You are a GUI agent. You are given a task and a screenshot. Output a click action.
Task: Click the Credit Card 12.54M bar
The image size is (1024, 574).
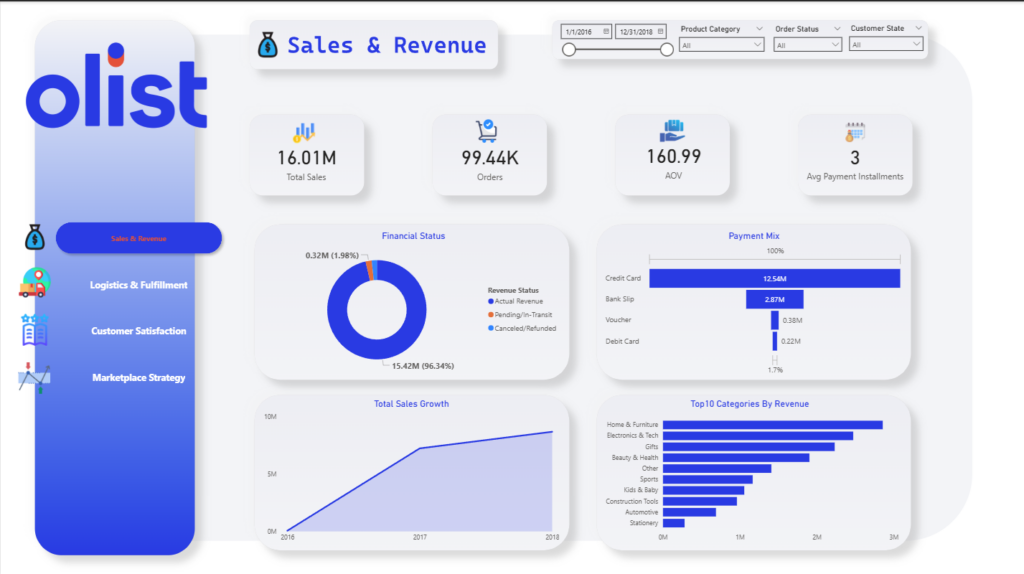click(x=775, y=278)
